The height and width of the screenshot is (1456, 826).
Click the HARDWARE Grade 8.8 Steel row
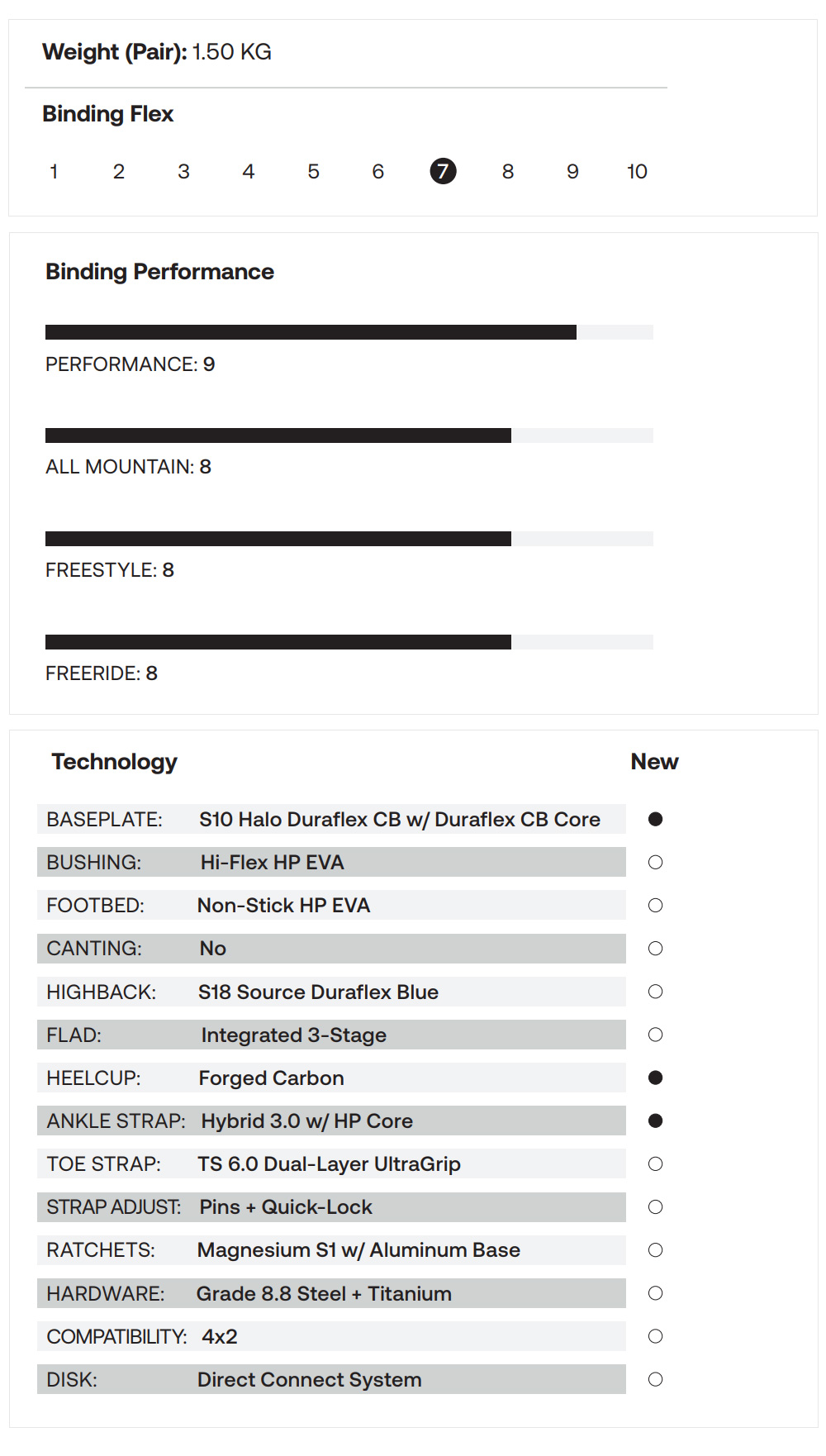click(331, 1293)
